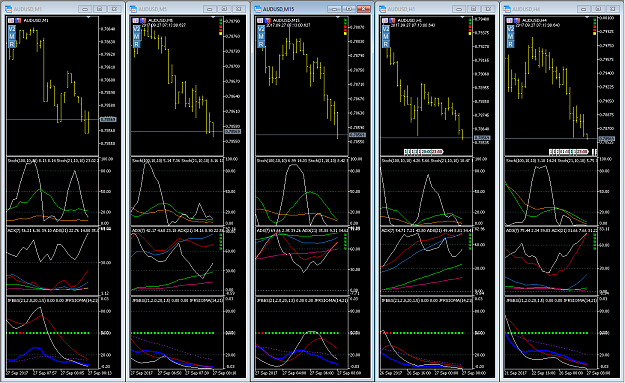Viewport: 625px width, 383px height.
Task: Click the white striped icon in M15 chart corner
Action: 260,20
